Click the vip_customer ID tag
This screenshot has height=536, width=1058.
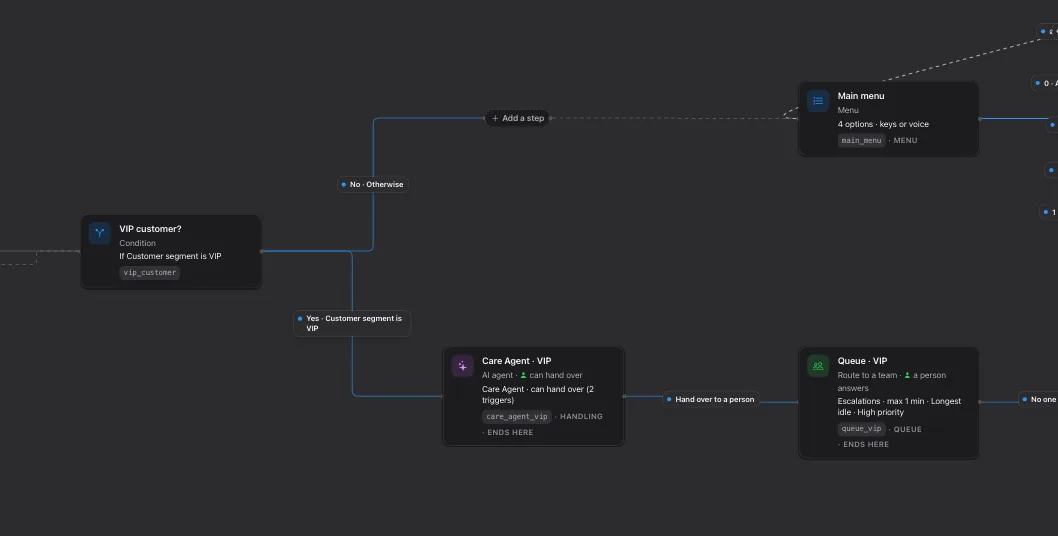(x=150, y=273)
